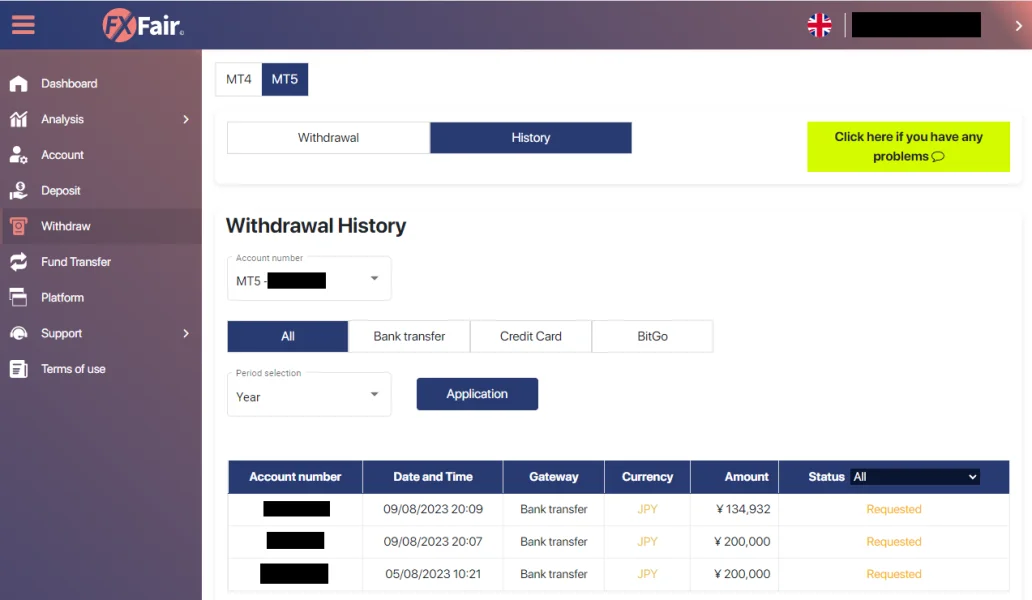Select the History tab
The image size is (1032, 600).
[x=530, y=138]
